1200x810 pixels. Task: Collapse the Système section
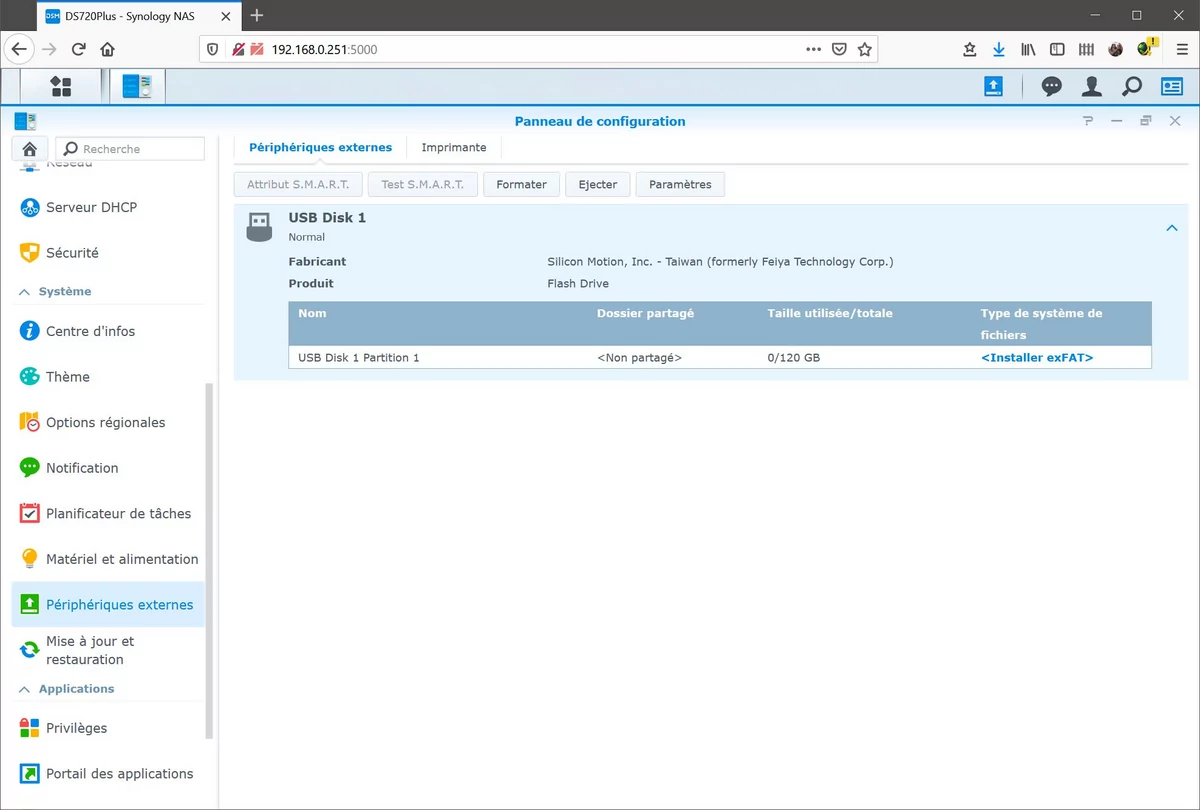point(24,292)
